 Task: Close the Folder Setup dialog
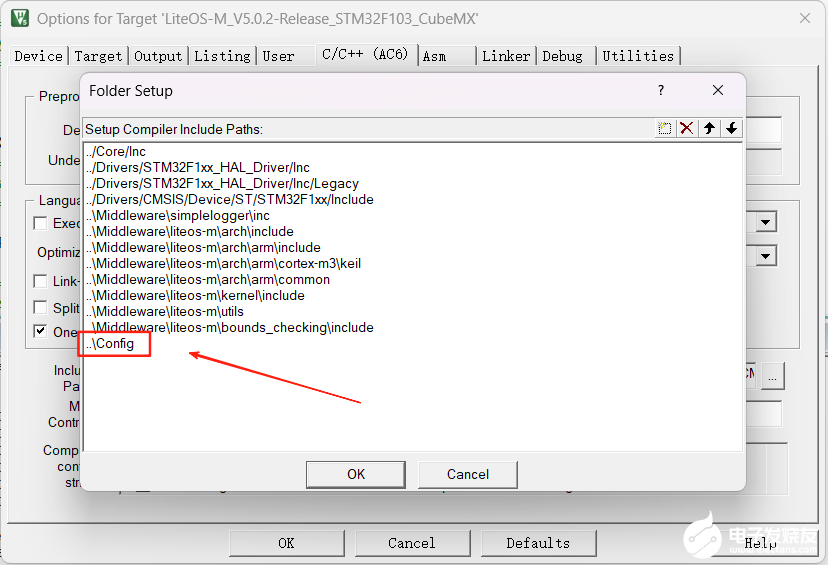click(718, 90)
